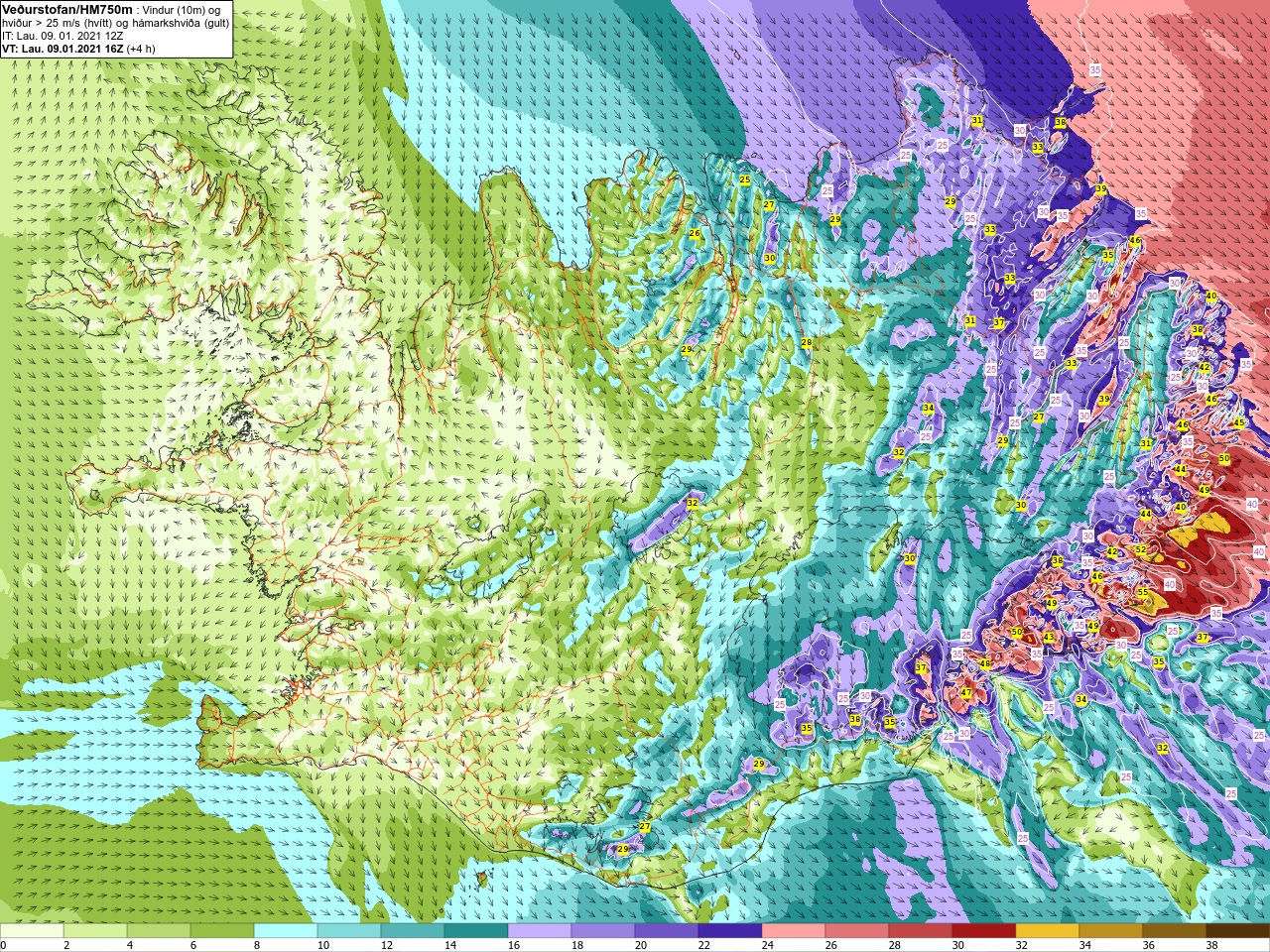This screenshot has width=1270, height=952.
Task: Click the legend scale number 16
Action: click(x=513, y=945)
